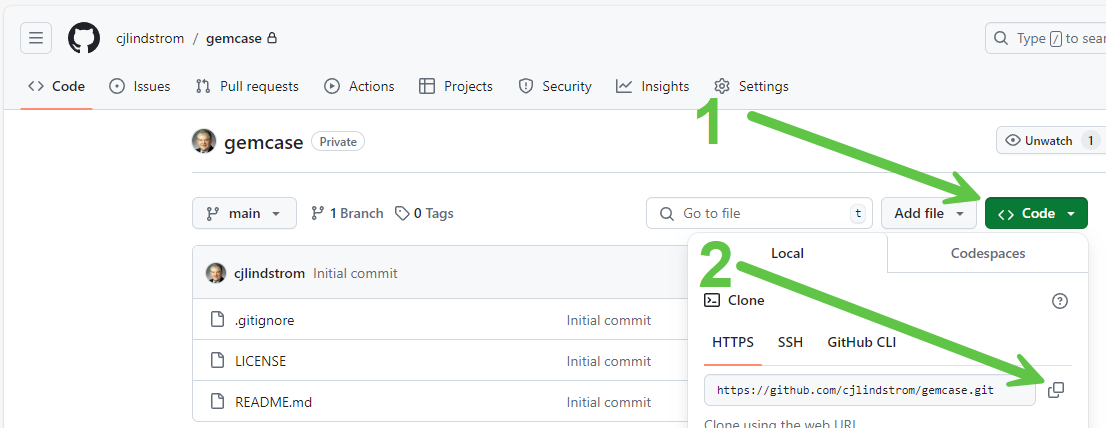Open the Issues tab

140,86
